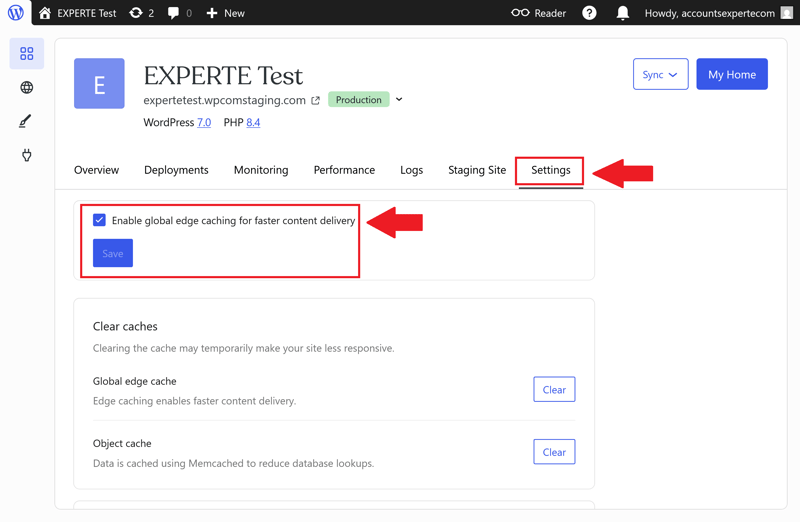Click the My Home button

(x=732, y=74)
